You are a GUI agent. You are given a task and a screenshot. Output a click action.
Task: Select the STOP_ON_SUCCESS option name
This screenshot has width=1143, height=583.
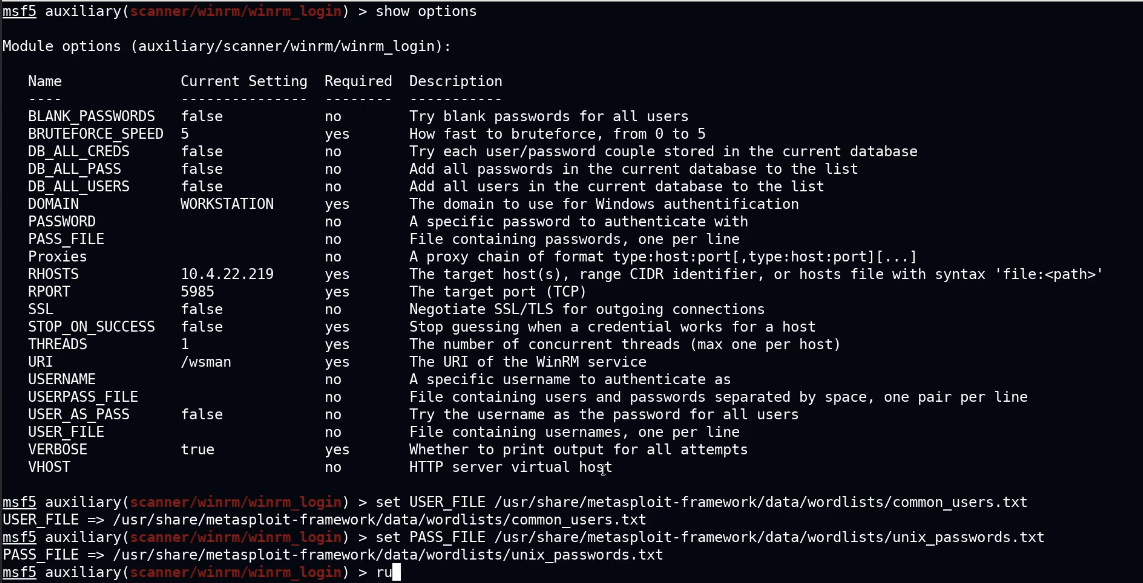click(x=91, y=327)
